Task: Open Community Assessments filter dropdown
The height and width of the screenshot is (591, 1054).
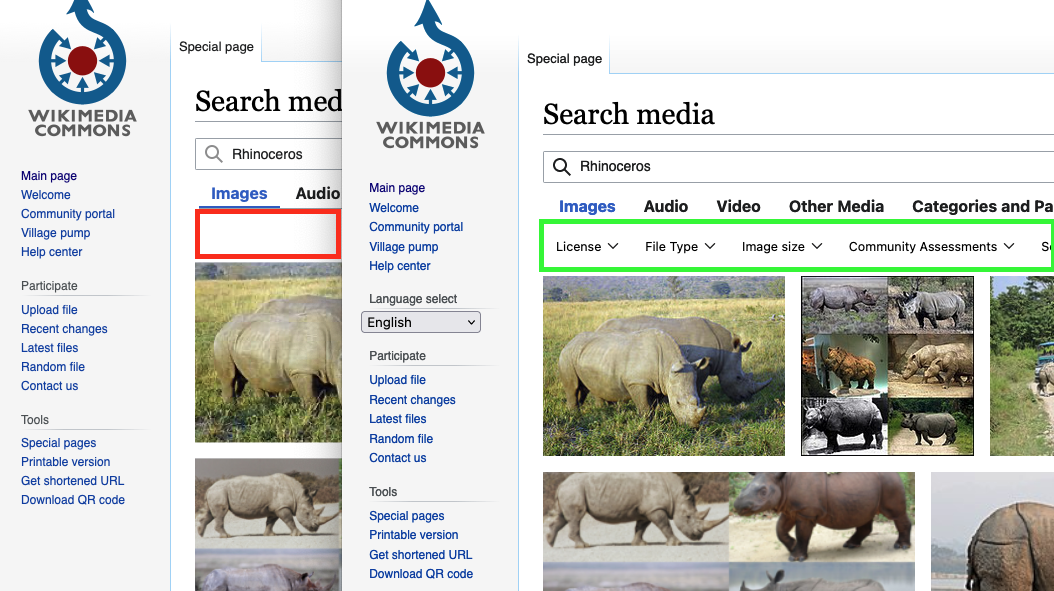Action: pos(931,247)
